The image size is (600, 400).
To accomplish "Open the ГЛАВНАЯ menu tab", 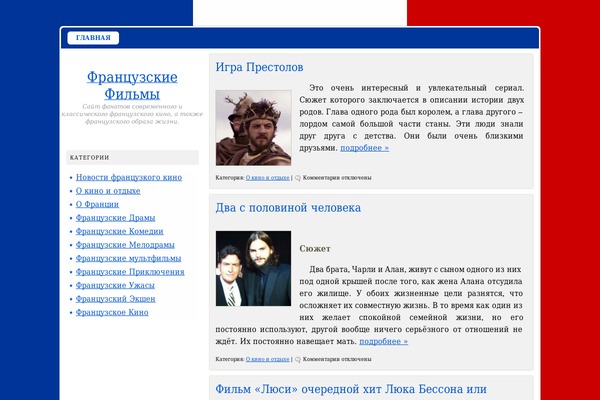I will tap(93, 38).
